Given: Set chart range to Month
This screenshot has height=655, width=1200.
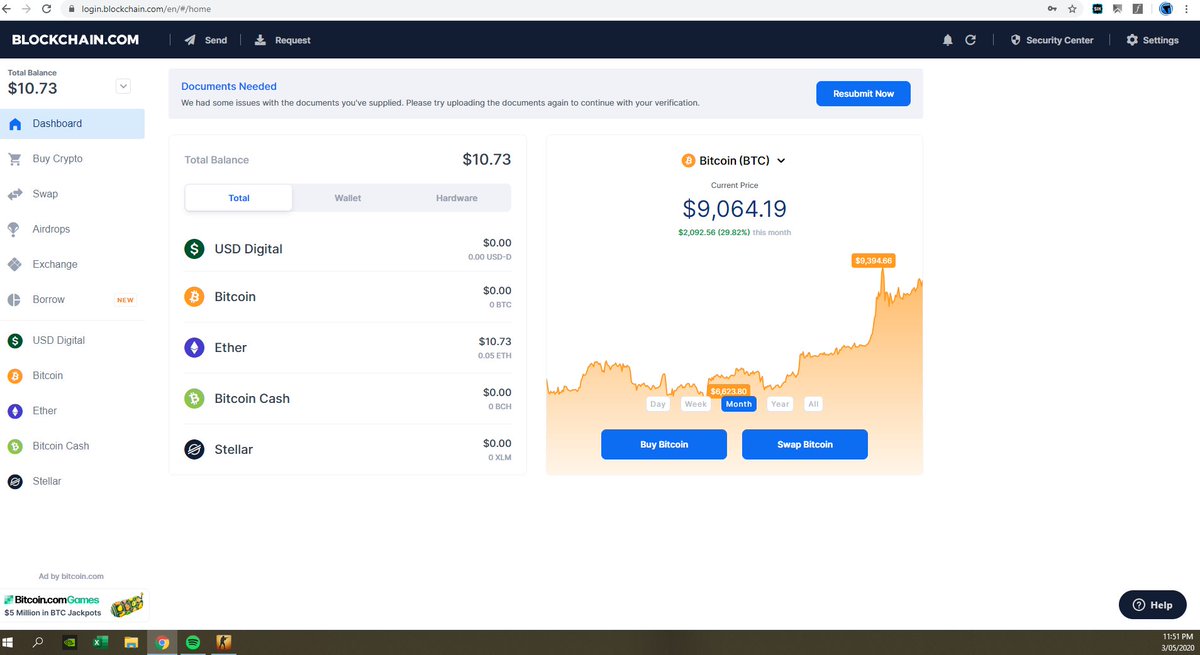Looking at the screenshot, I should (739, 404).
